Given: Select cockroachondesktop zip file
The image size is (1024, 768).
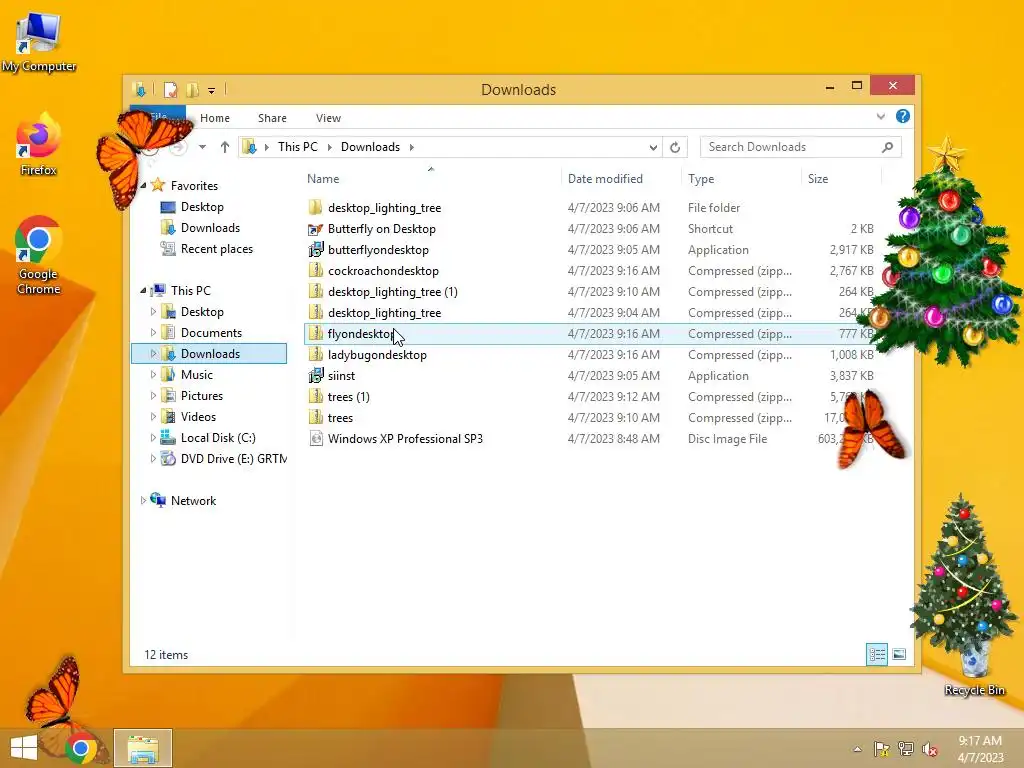Looking at the screenshot, I should click(383, 270).
